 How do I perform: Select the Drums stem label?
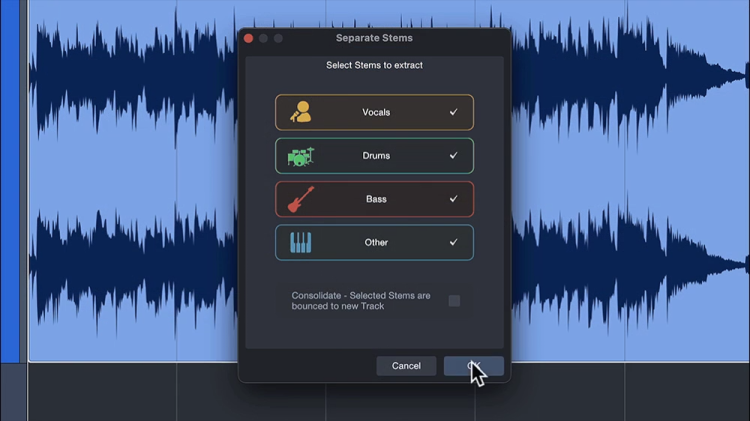pos(376,156)
